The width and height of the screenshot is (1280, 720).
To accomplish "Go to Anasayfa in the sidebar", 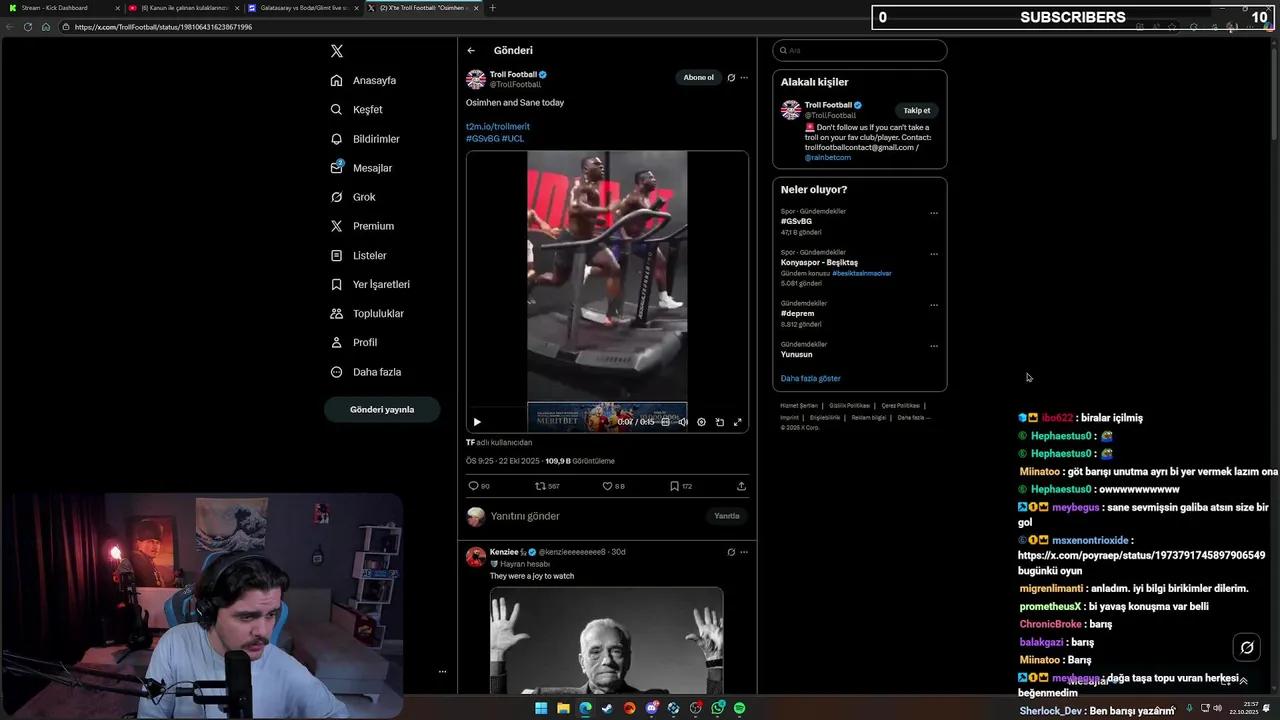I will point(364,80).
